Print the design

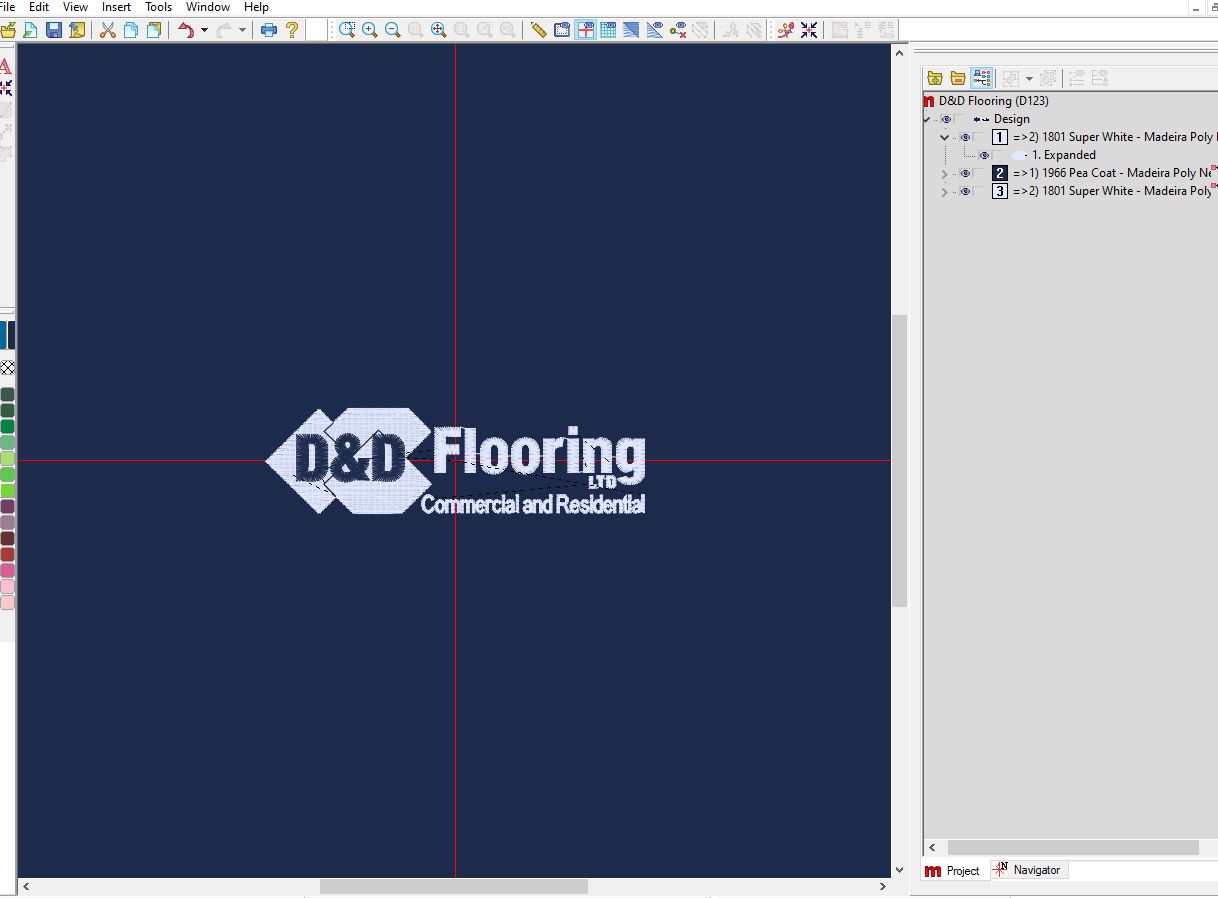tap(269, 30)
